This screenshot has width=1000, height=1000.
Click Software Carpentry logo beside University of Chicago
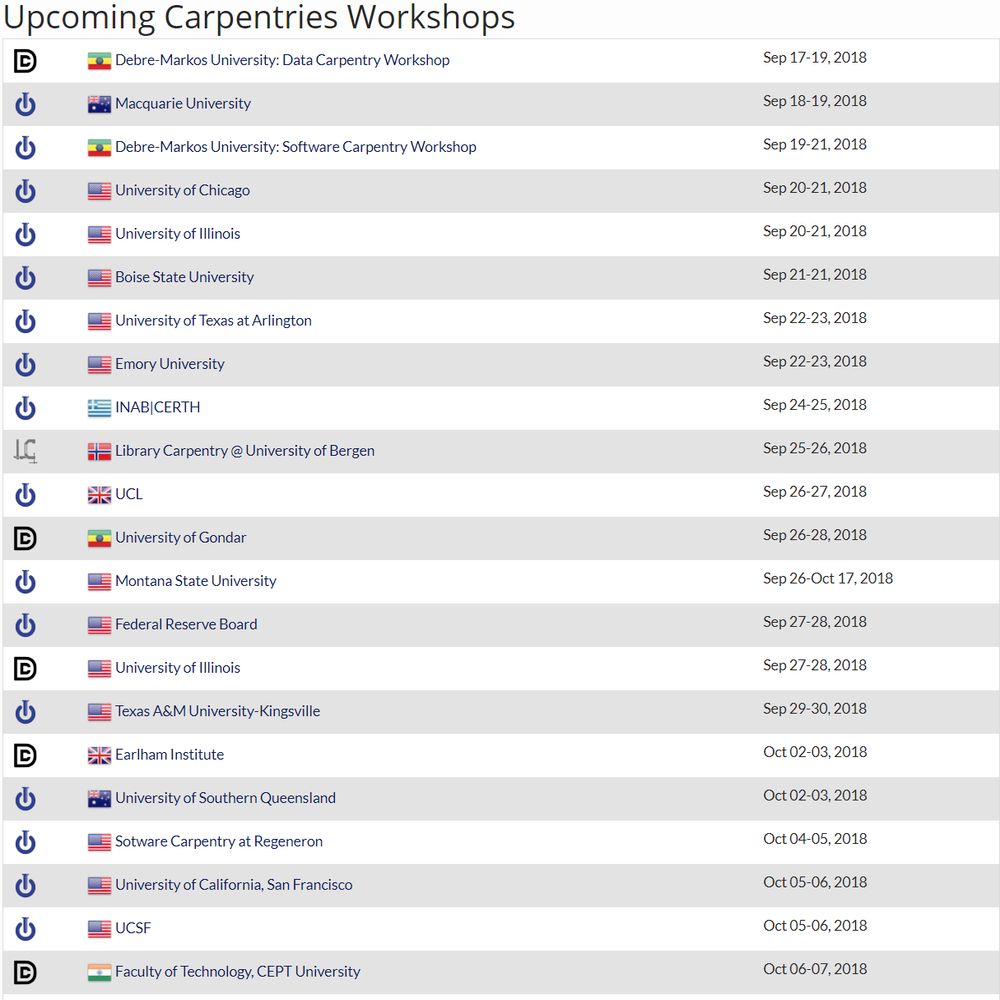pyautogui.click(x=25, y=191)
